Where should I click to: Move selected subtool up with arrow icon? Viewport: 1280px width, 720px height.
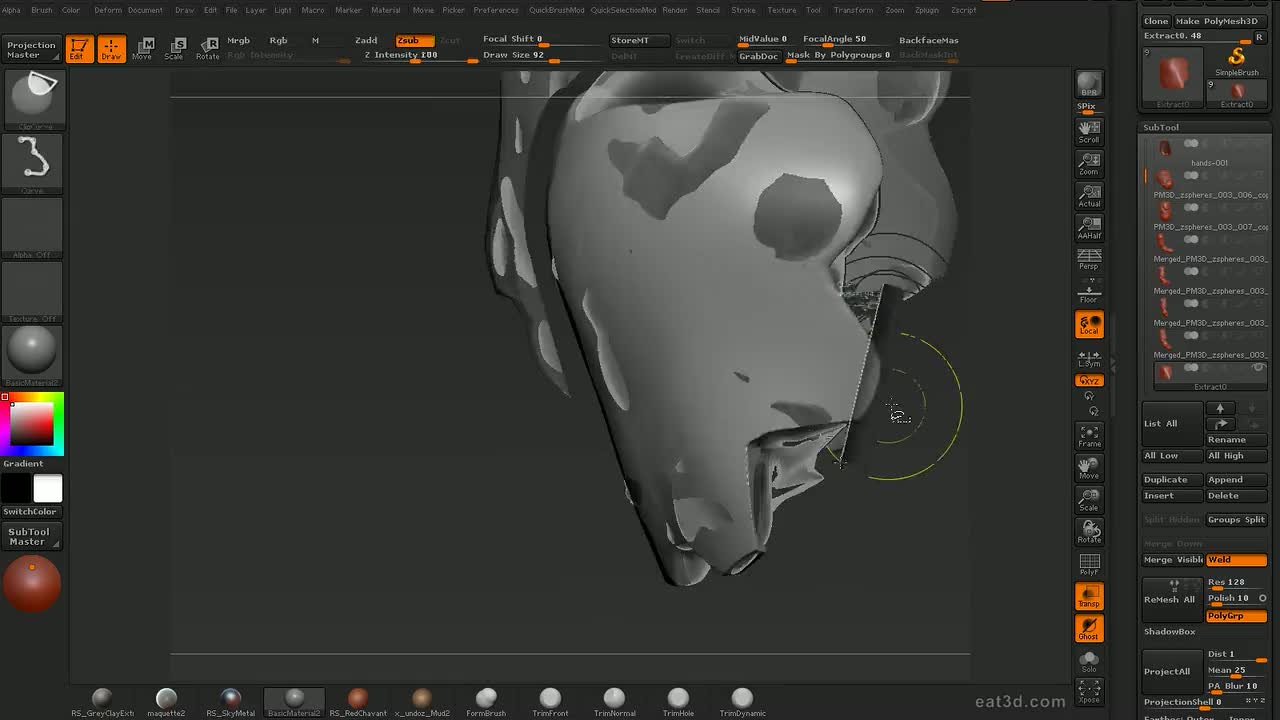coord(1219,408)
